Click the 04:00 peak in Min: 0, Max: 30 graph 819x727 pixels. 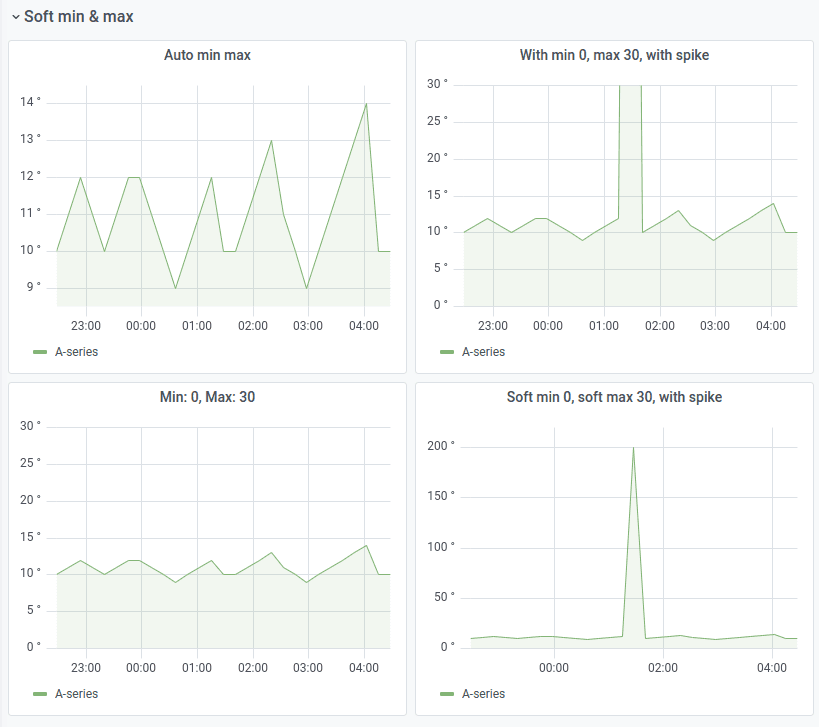click(x=366, y=546)
